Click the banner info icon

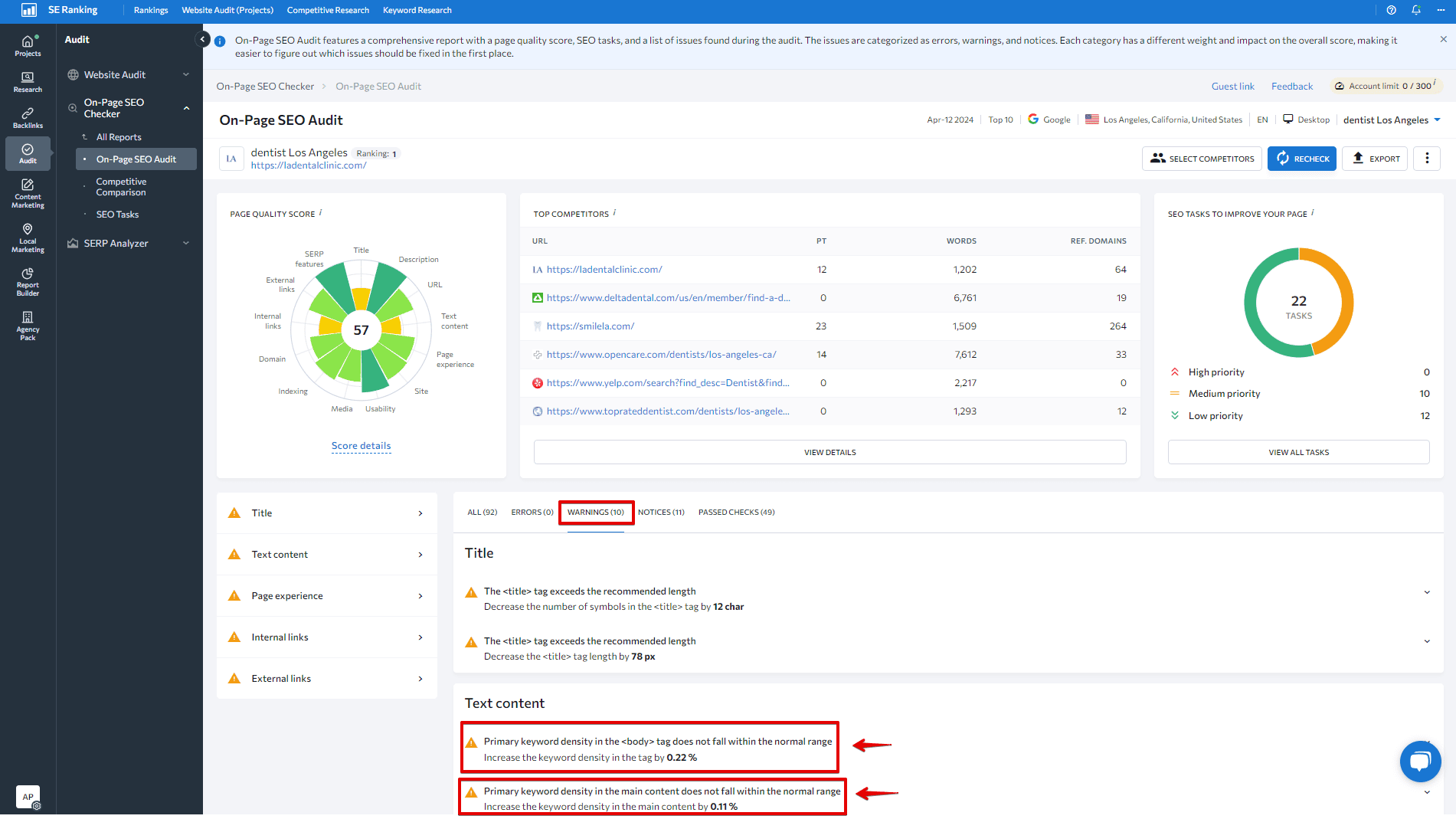[220, 41]
